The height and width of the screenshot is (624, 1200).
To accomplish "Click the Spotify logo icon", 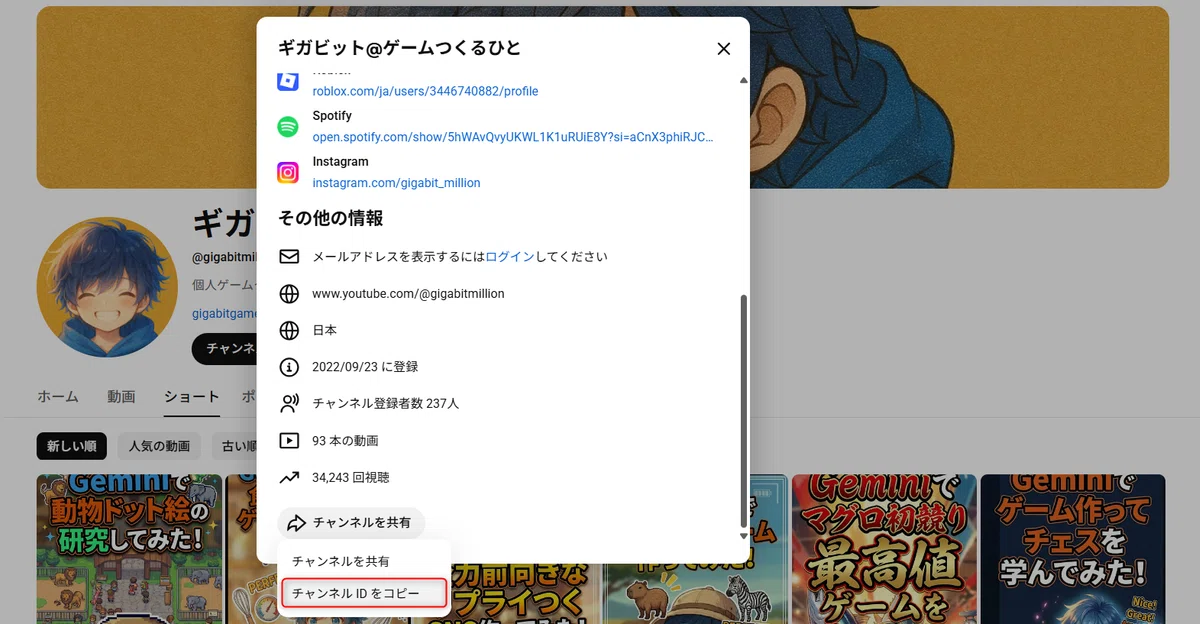I will click(x=288, y=127).
